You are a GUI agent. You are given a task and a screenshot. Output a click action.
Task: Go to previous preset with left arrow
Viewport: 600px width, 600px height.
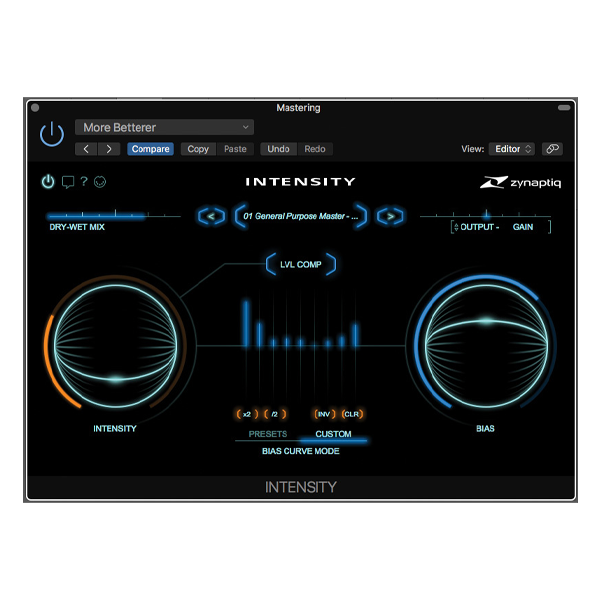tap(86, 149)
